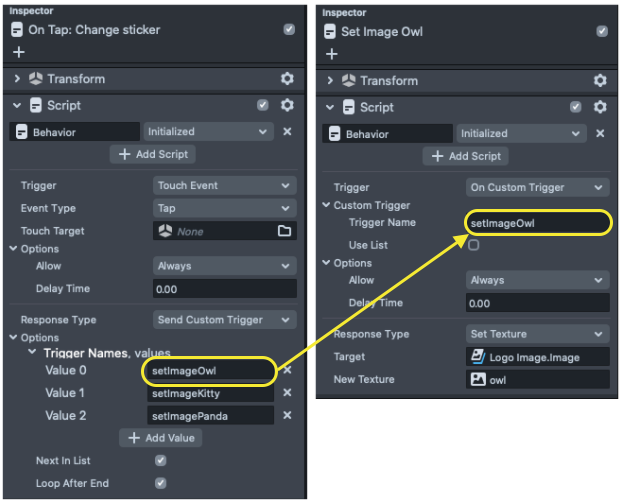Collapse the Options group above Trigger Names
Screen dimensions: 622x503
[13, 337]
